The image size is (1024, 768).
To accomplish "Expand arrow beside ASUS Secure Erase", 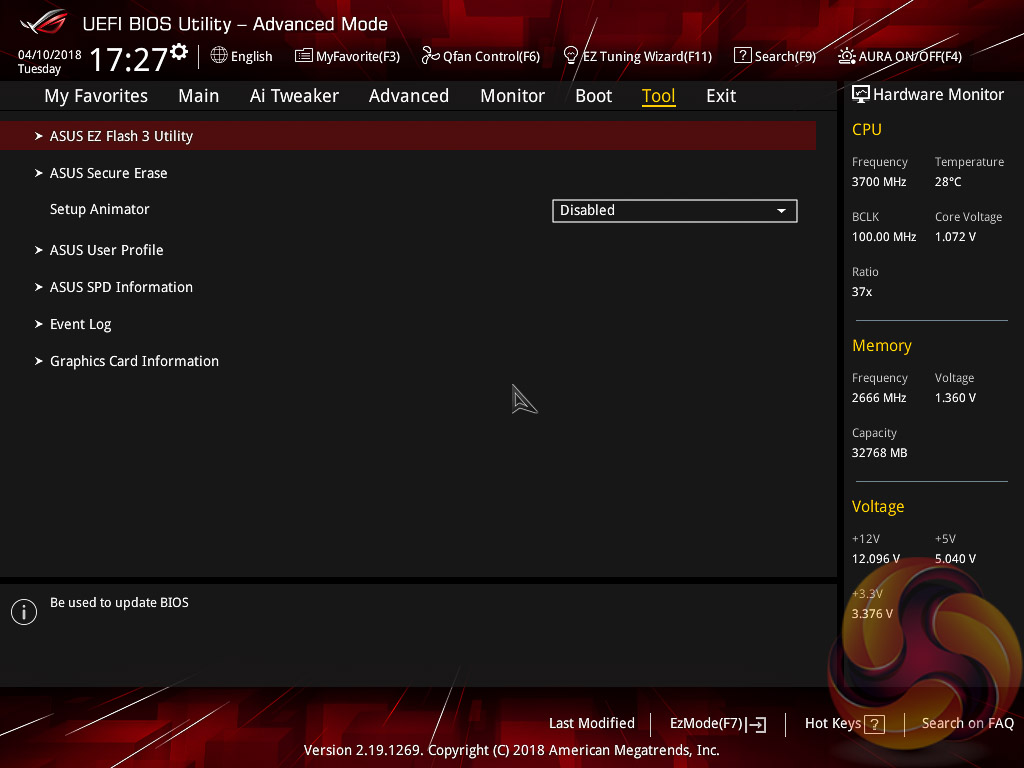I will coord(39,173).
